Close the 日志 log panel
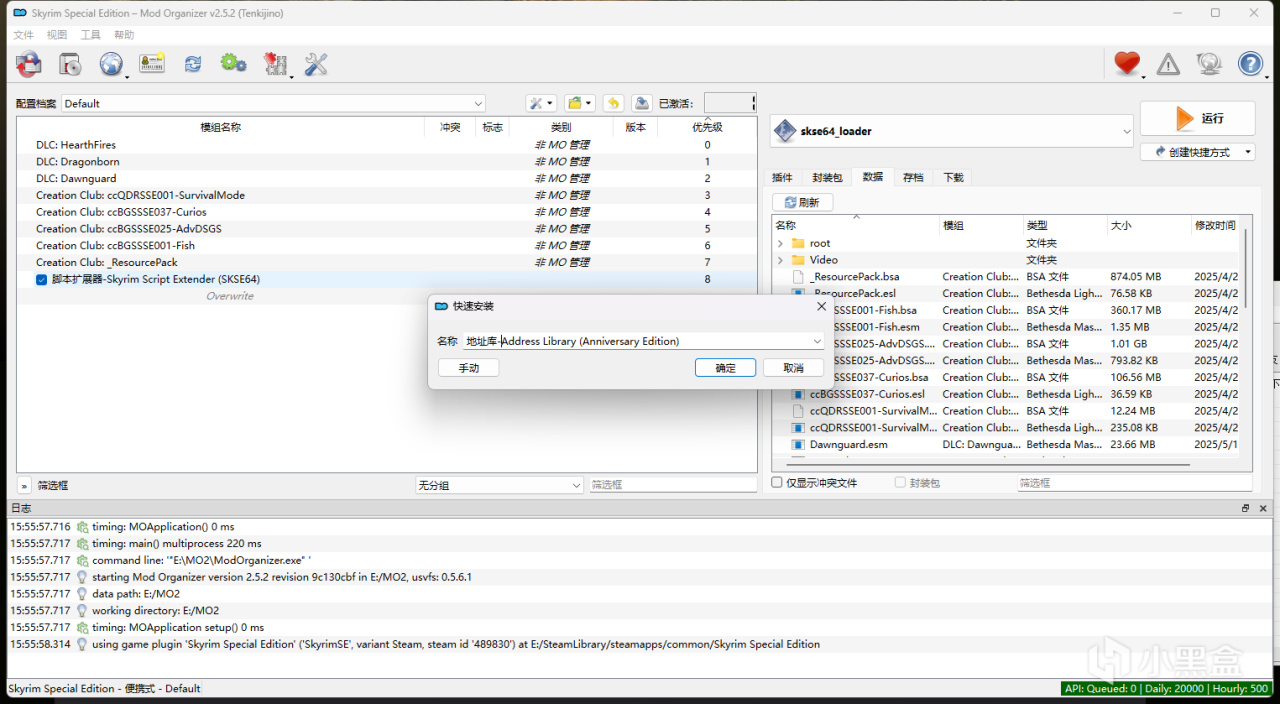The width and height of the screenshot is (1280, 704). 1262,508
